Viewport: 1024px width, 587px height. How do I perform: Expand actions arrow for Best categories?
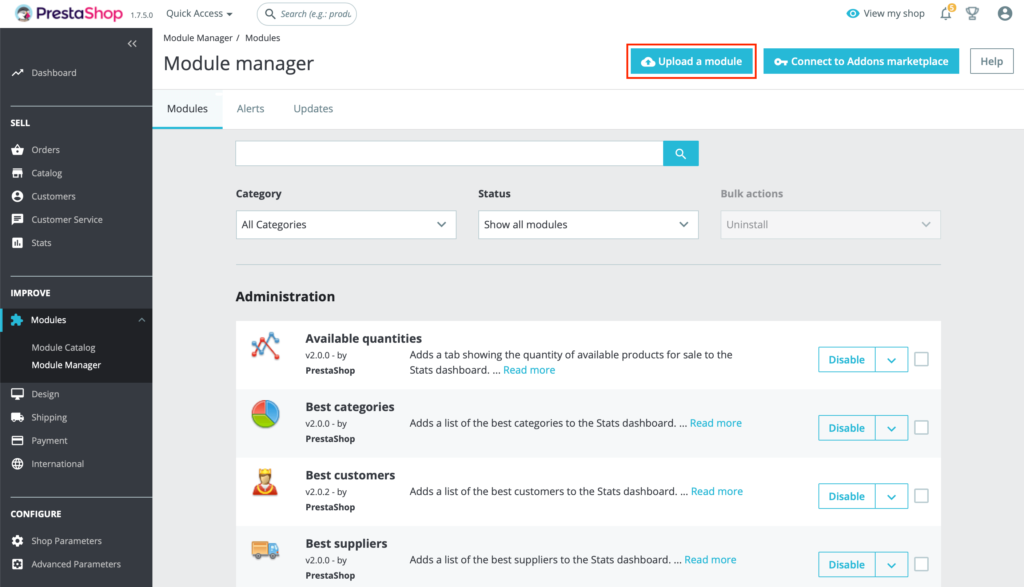coord(891,428)
